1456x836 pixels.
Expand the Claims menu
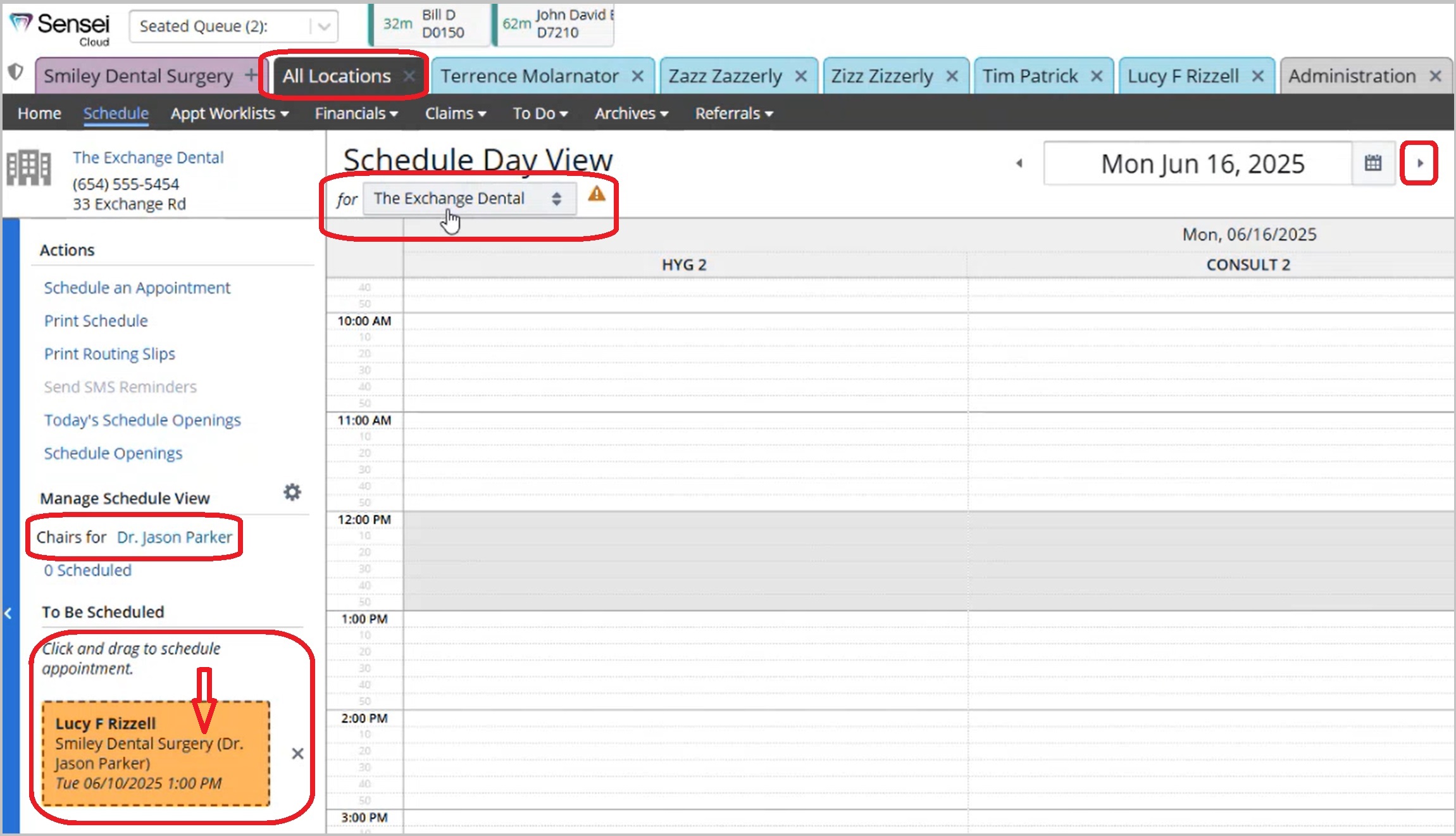tap(456, 113)
